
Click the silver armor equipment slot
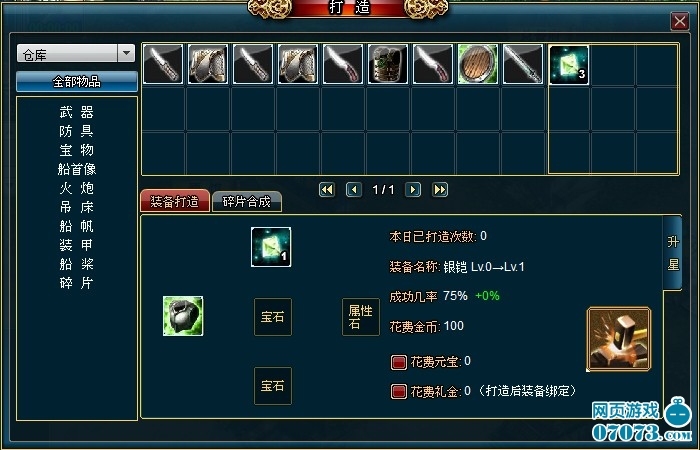(183, 316)
